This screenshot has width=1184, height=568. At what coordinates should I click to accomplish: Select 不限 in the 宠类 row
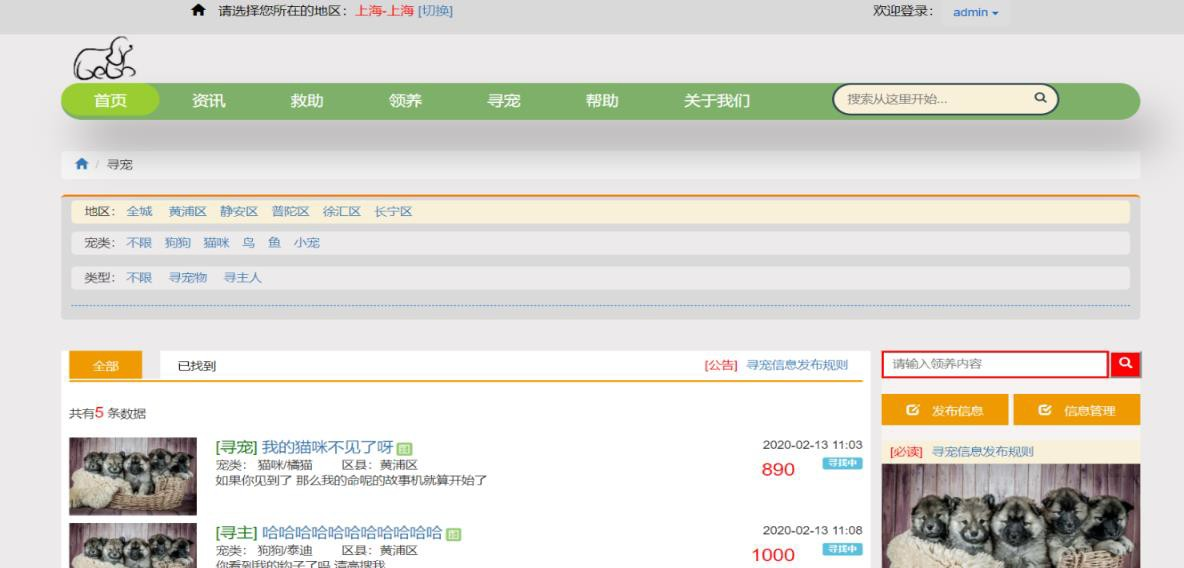[x=139, y=242]
